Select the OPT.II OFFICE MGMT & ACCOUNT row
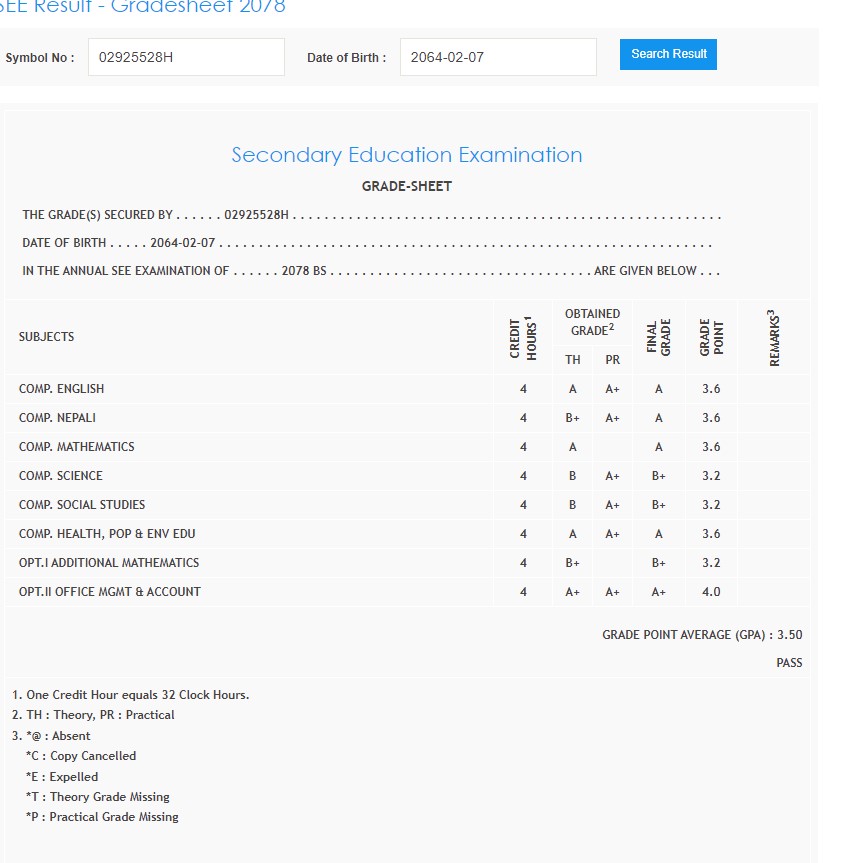This screenshot has width=846, height=863. 110,592
